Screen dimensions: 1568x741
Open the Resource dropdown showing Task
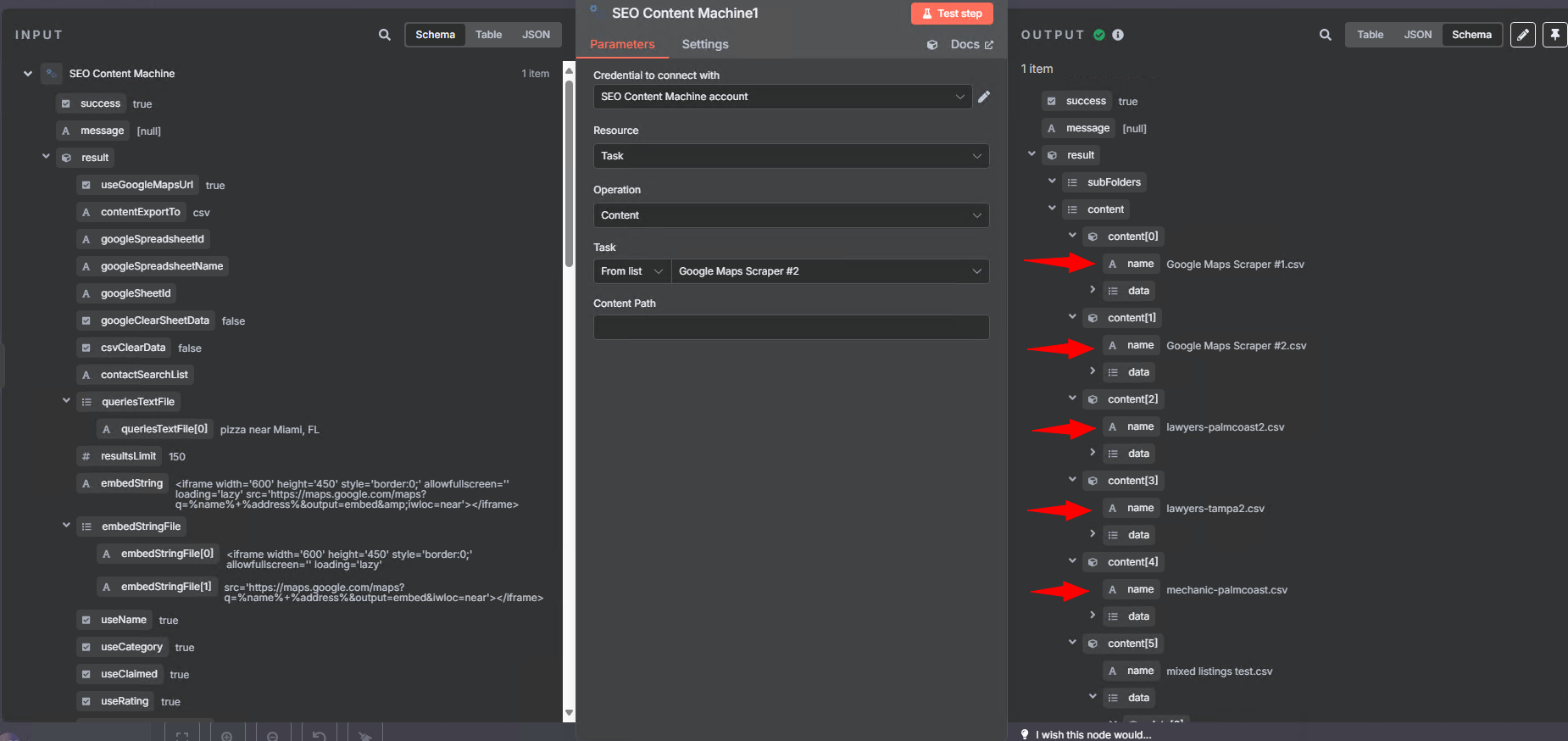coord(790,156)
